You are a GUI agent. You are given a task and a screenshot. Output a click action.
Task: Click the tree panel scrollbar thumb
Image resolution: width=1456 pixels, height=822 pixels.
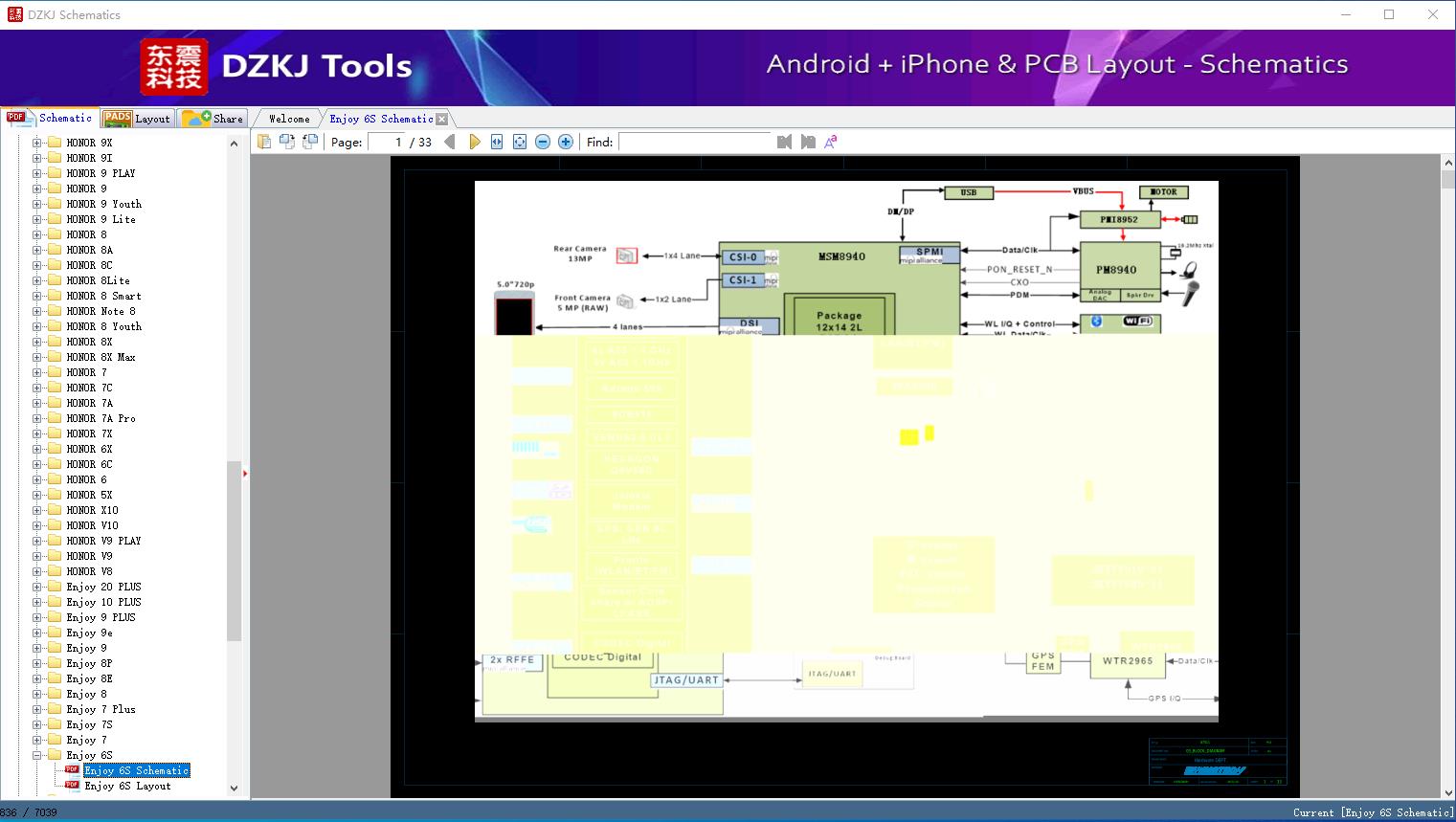[x=234, y=550]
